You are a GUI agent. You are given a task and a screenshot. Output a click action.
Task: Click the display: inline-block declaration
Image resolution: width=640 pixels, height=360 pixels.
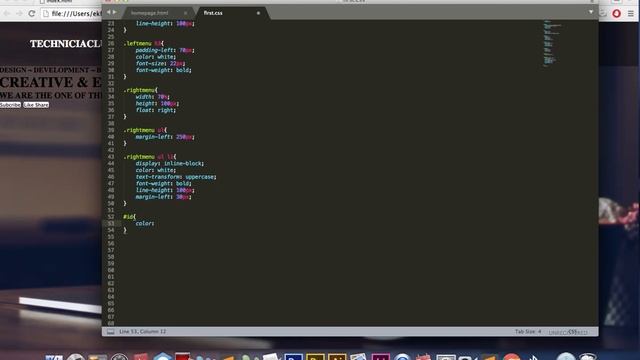click(x=169, y=163)
